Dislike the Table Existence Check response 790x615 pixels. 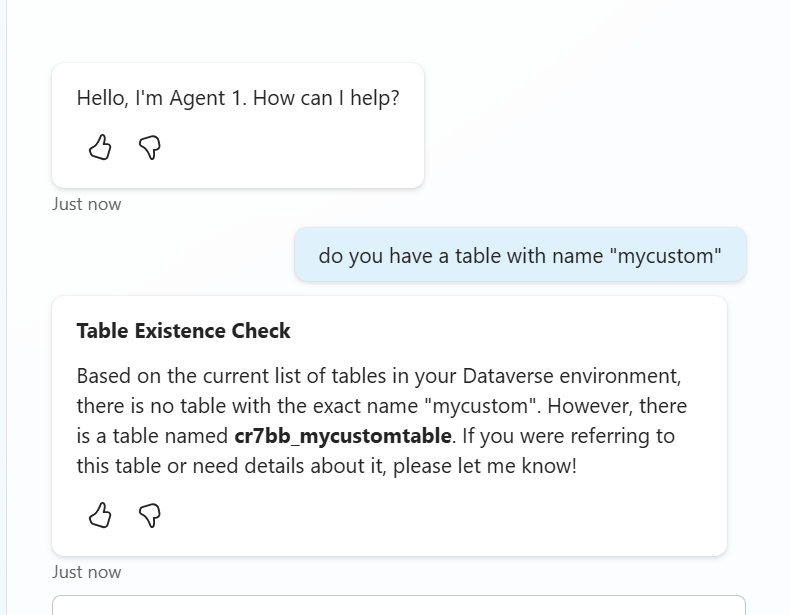click(150, 515)
